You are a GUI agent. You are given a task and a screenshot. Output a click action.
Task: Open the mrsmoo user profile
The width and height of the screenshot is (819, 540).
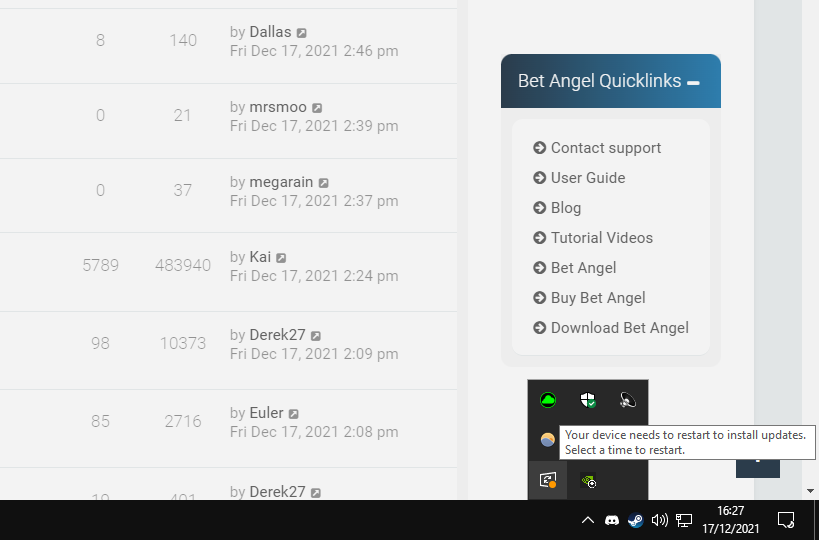[278, 107]
